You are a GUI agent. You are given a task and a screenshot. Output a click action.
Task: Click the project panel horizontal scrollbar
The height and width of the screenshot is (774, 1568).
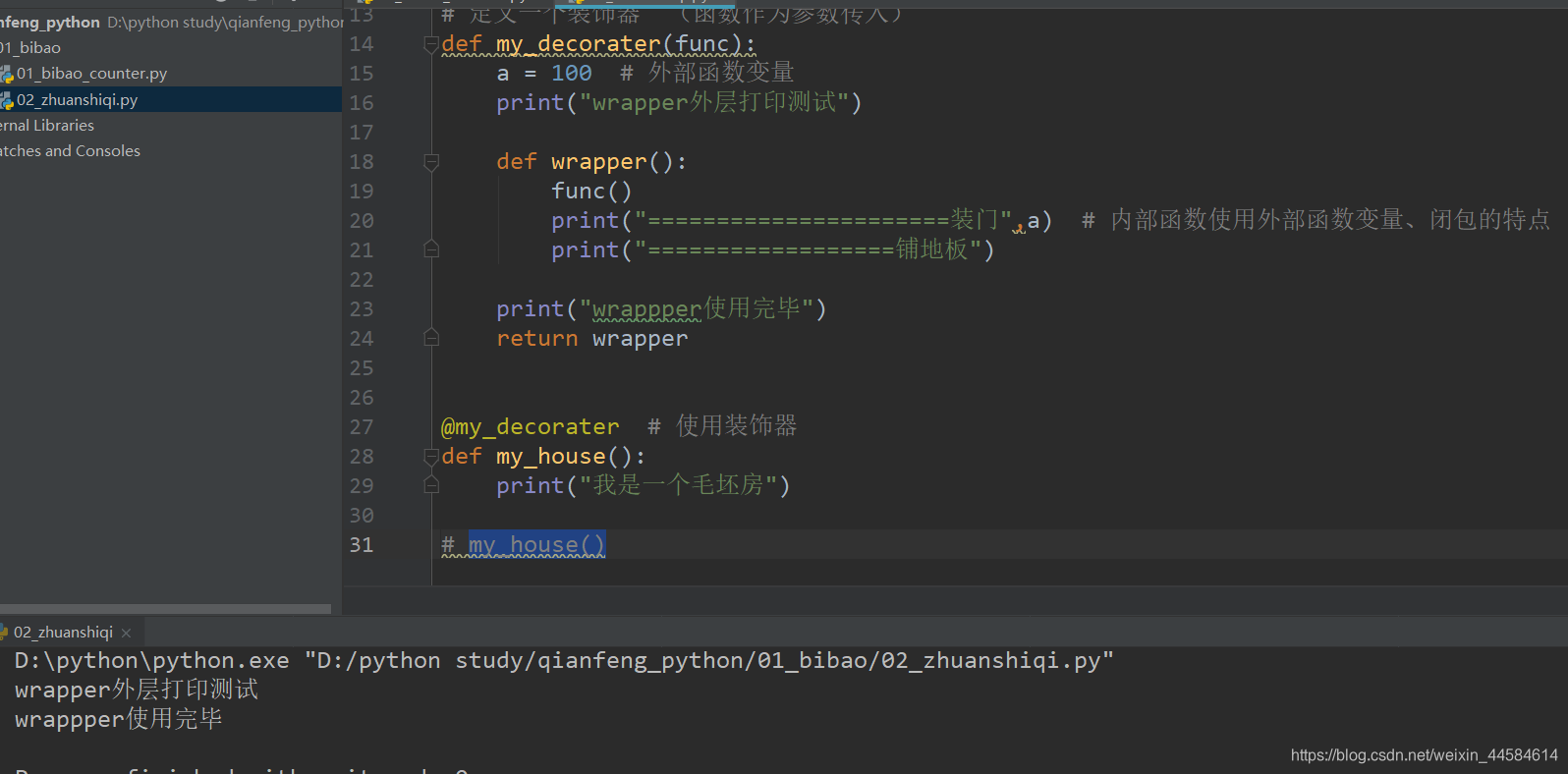(165, 609)
